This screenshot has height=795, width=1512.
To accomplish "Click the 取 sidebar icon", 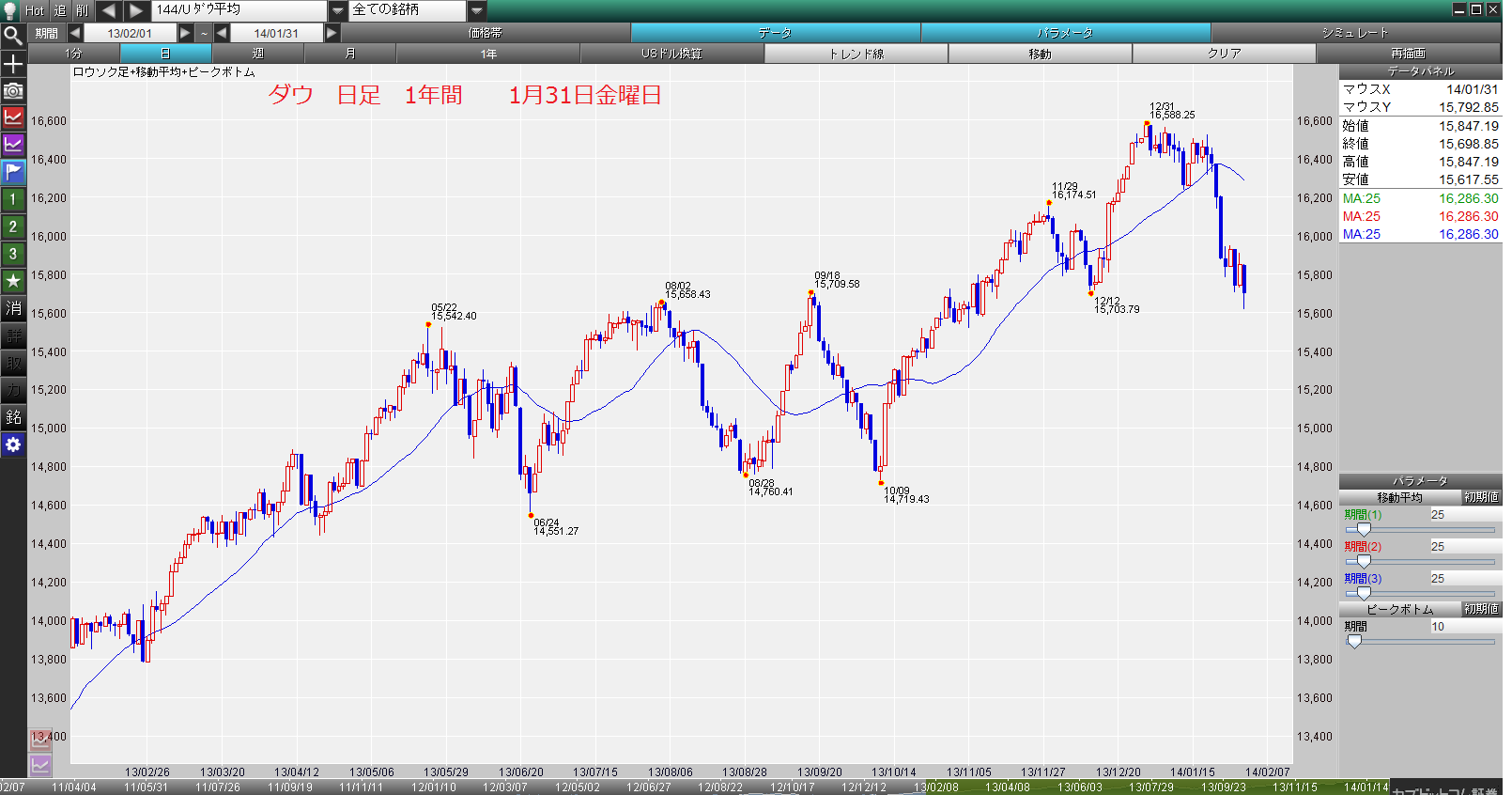I will [13, 363].
